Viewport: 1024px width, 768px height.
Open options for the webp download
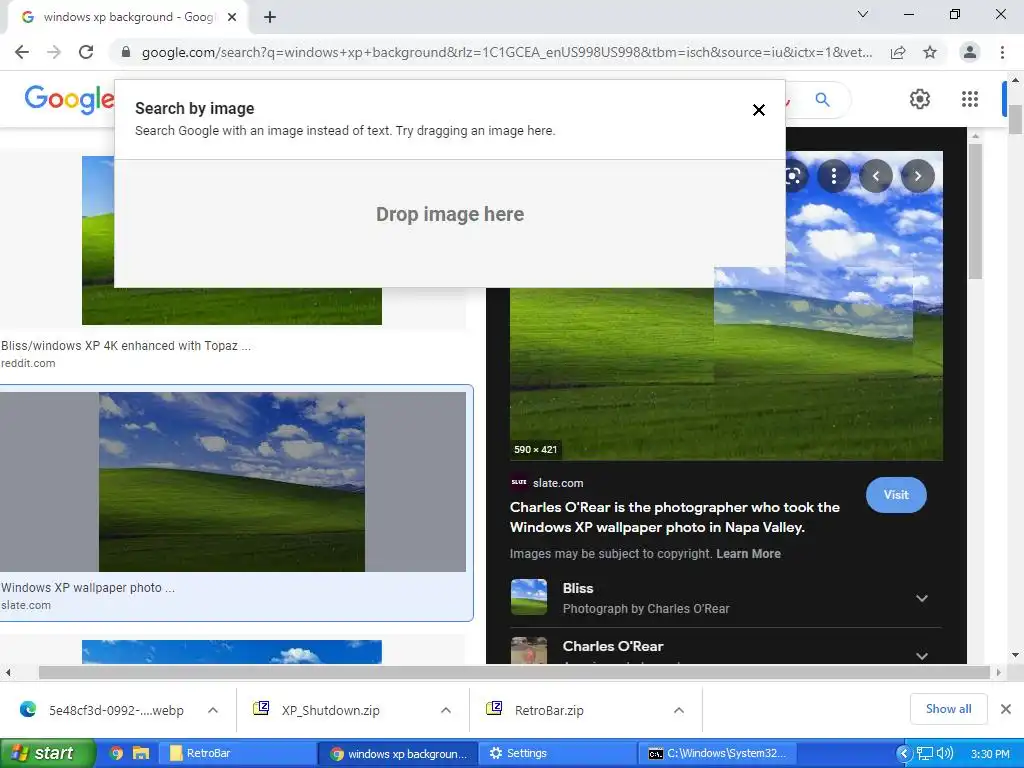tap(213, 710)
